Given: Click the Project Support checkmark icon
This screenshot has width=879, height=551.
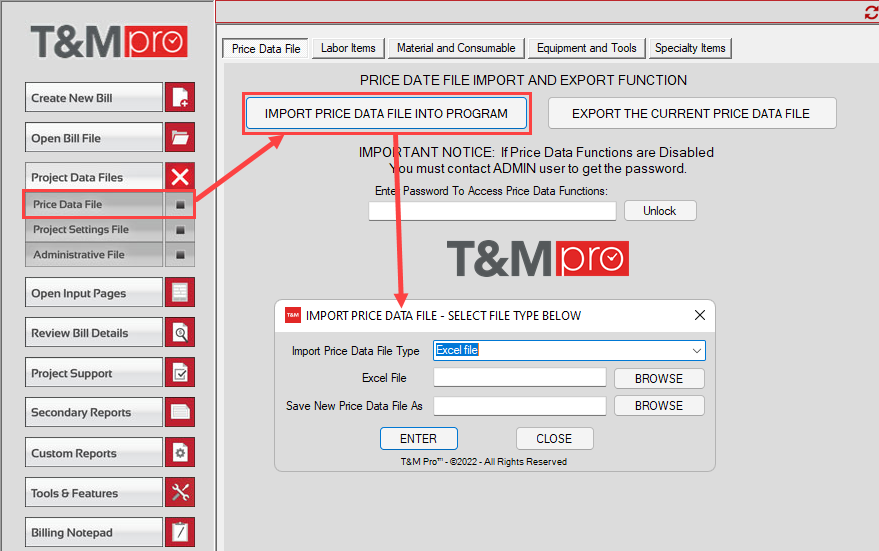Looking at the screenshot, I should (x=180, y=373).
